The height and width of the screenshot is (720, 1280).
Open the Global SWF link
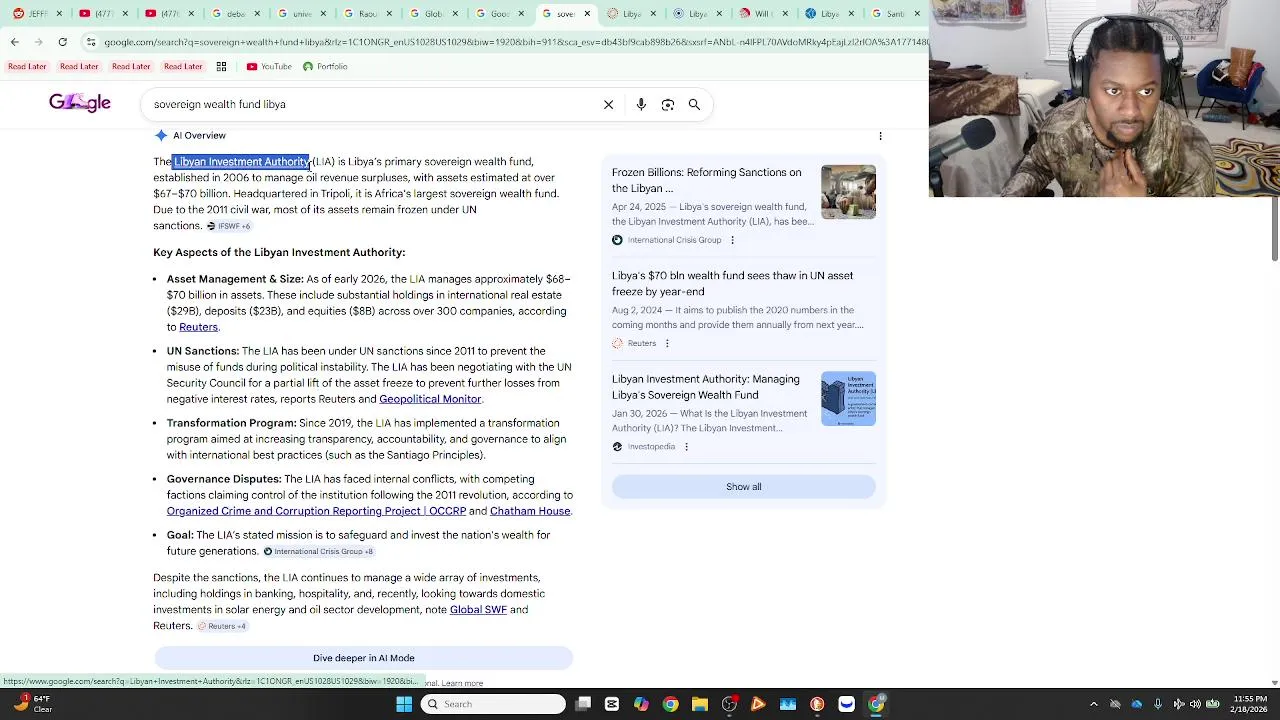(x=478, y=610)
